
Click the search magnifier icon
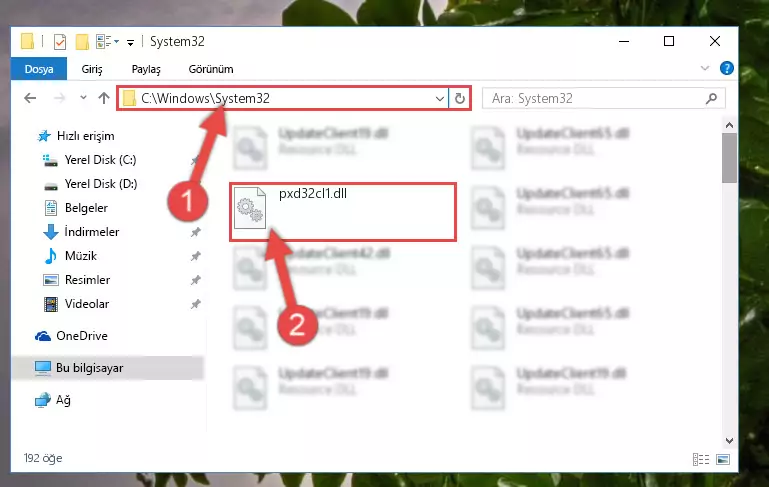tap(711, 99)
